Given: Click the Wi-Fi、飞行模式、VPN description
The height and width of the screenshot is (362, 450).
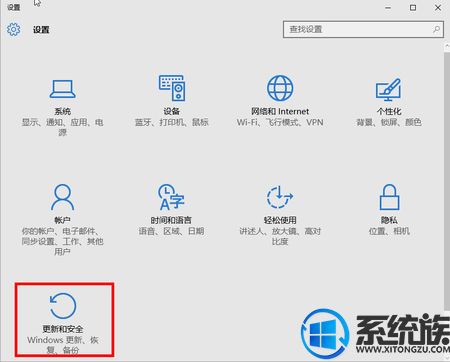Looking at the screenshot, I should pyautogui.click(x=280, y=122).
